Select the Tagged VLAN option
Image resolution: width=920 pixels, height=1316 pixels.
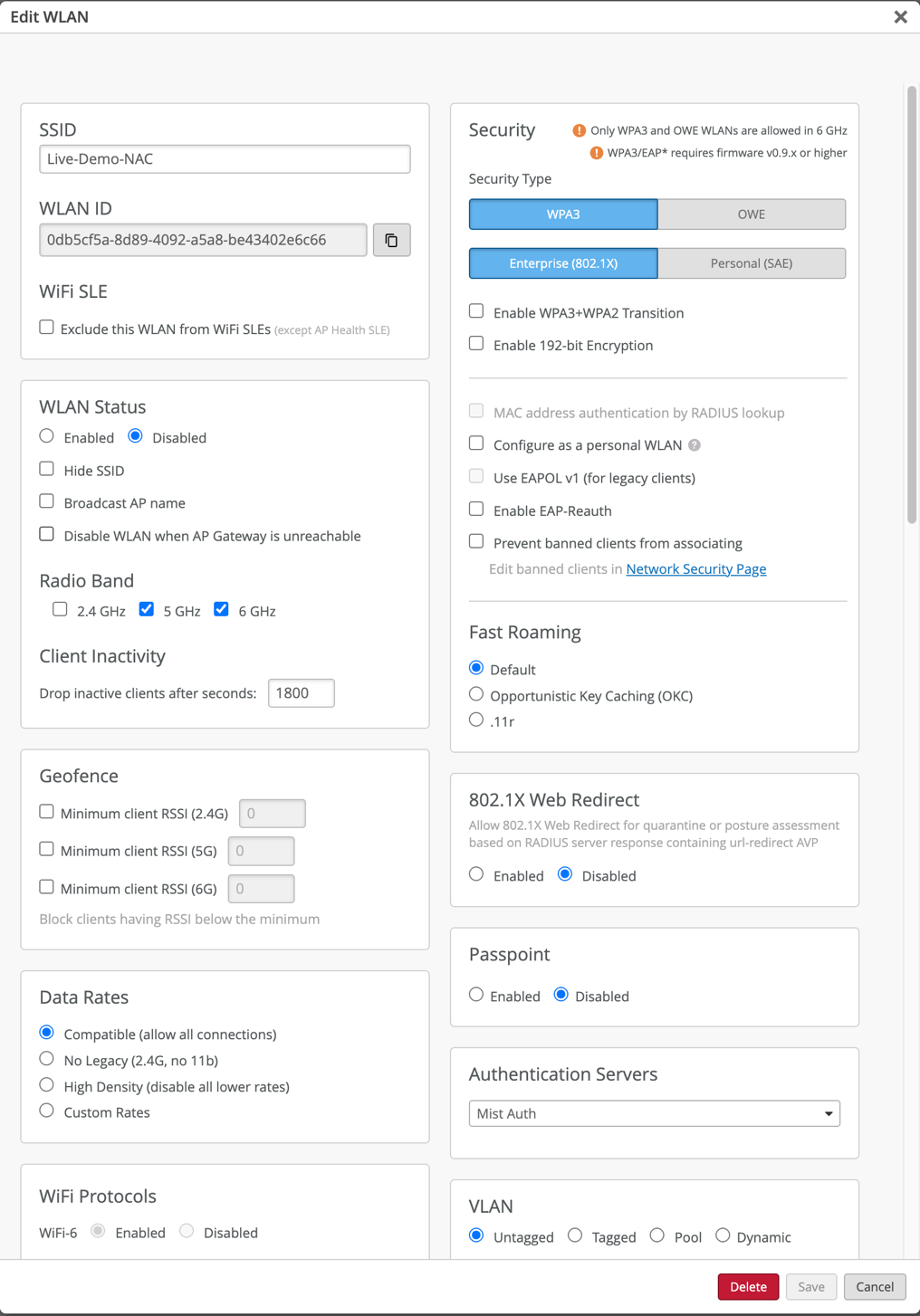click(x=575, y=1235)
